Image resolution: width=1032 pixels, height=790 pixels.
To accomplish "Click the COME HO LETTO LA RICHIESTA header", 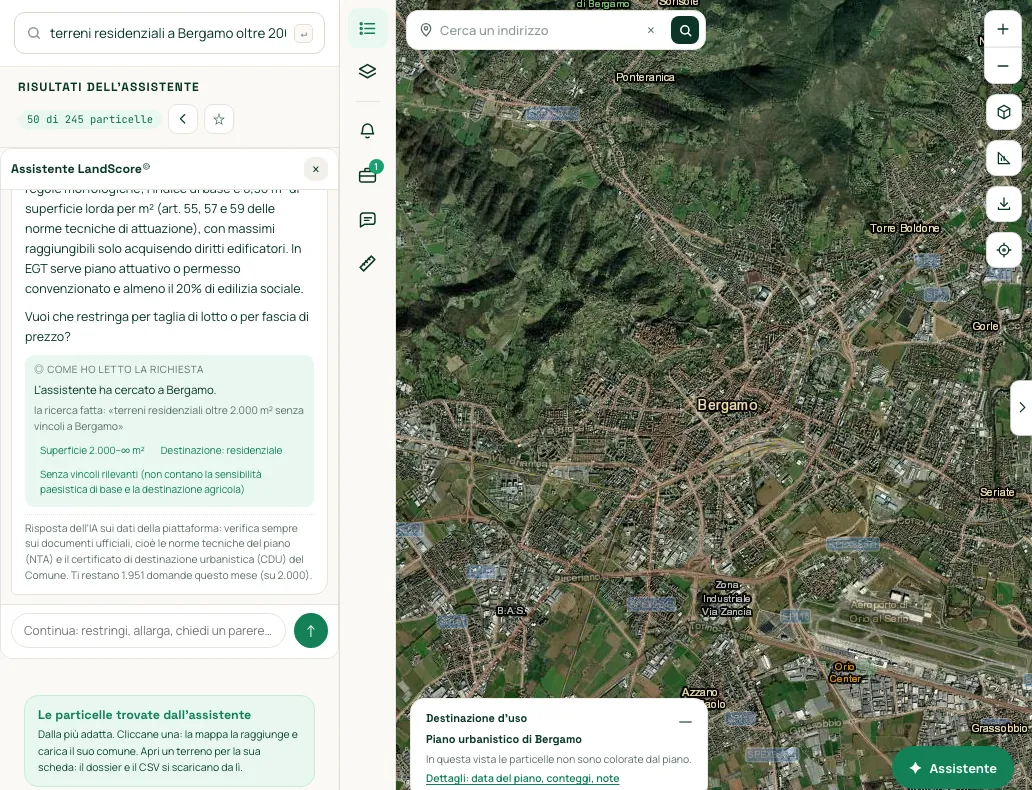I will 118,369.
